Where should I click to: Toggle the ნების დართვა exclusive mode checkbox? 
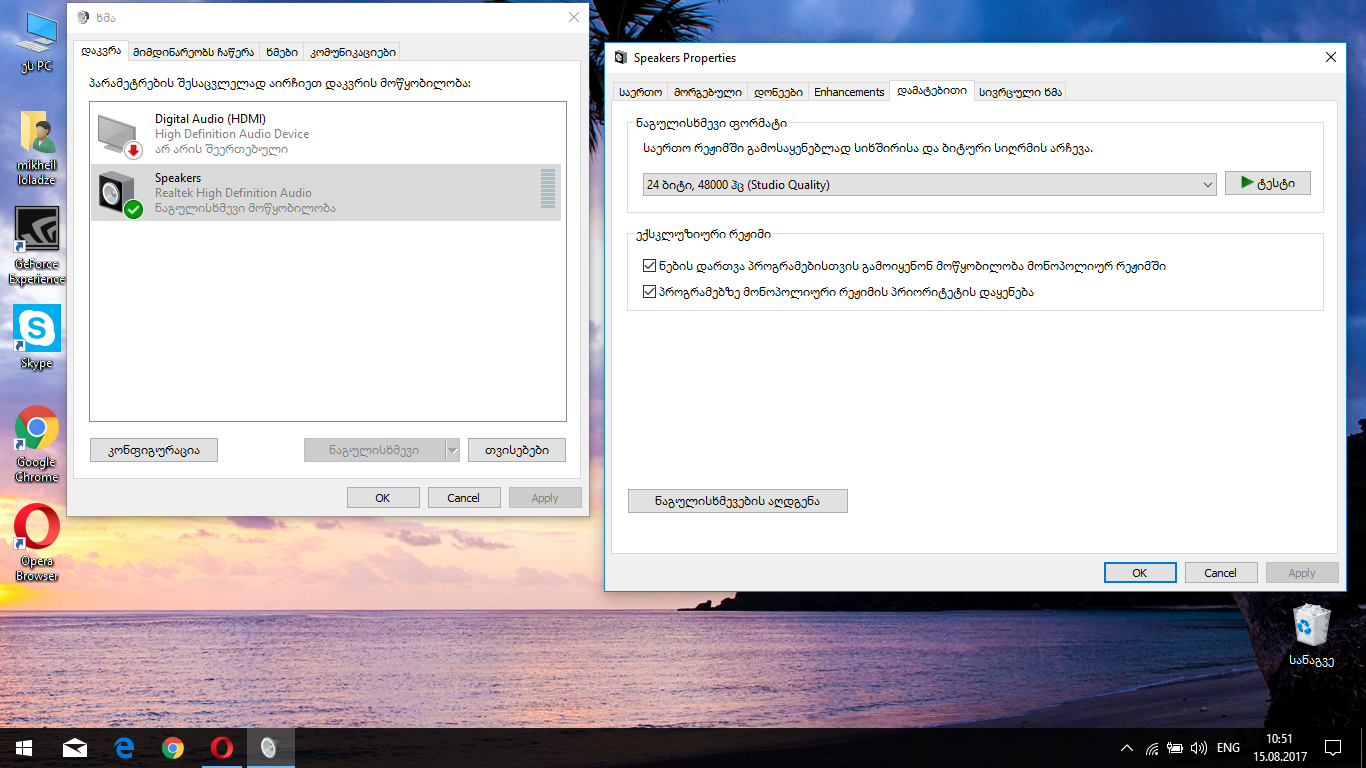click(650, 266)
